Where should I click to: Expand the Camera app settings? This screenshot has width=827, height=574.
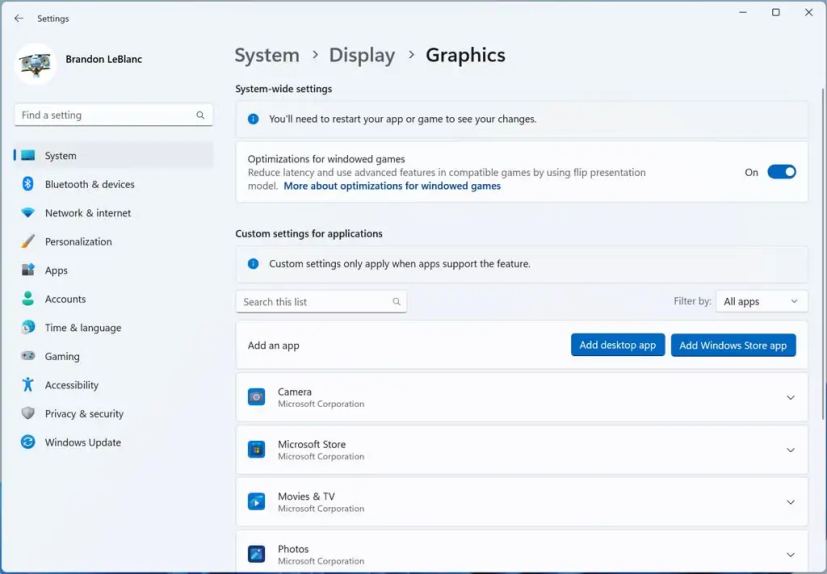[x=790, y=398]
